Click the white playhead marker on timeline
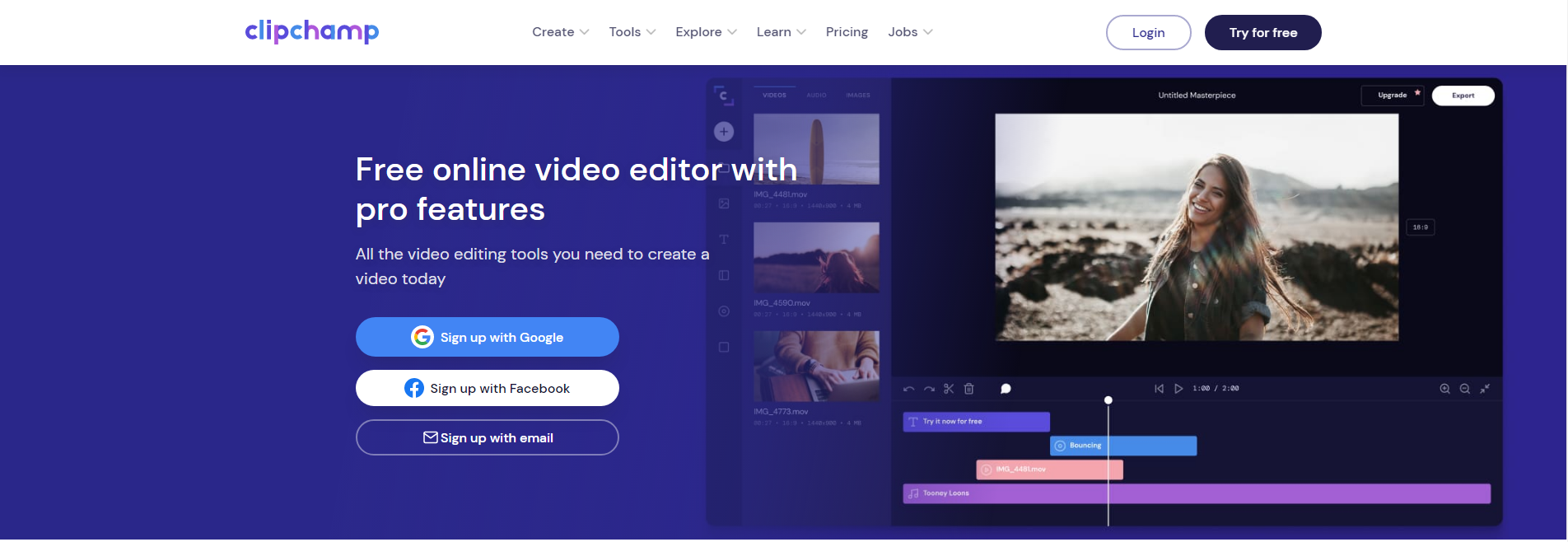This screenshot has height=542, width=1568. click(x=1108, y=400)
